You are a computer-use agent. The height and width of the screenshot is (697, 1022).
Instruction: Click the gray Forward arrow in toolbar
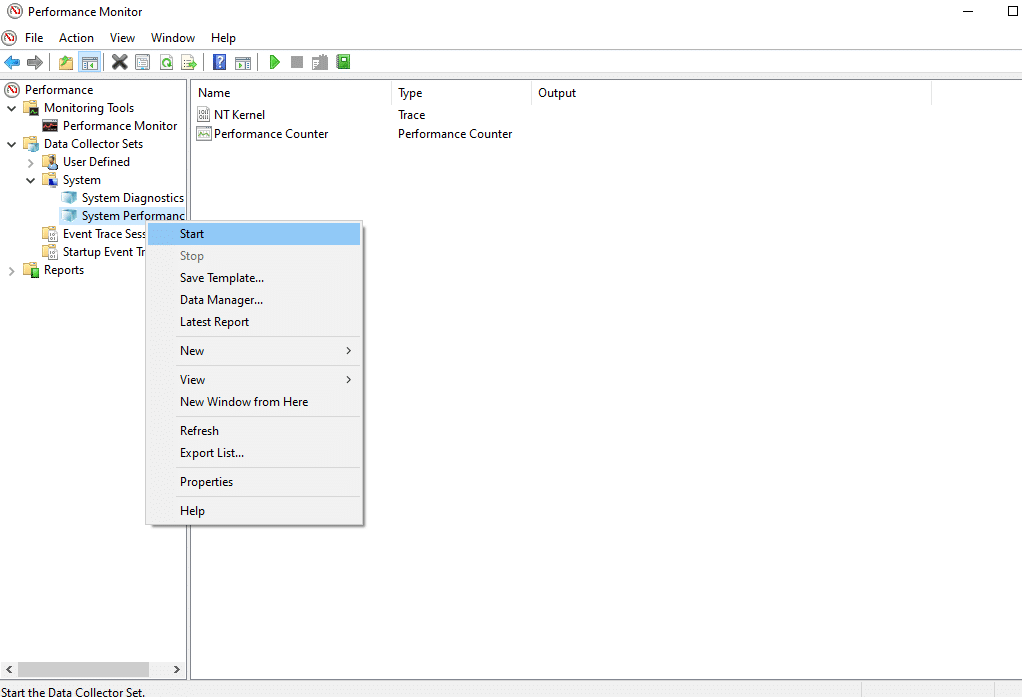pos(35,62)
